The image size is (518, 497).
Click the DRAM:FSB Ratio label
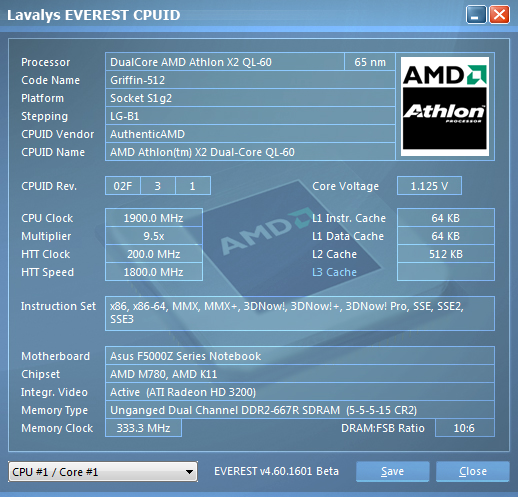coord(383,428)
